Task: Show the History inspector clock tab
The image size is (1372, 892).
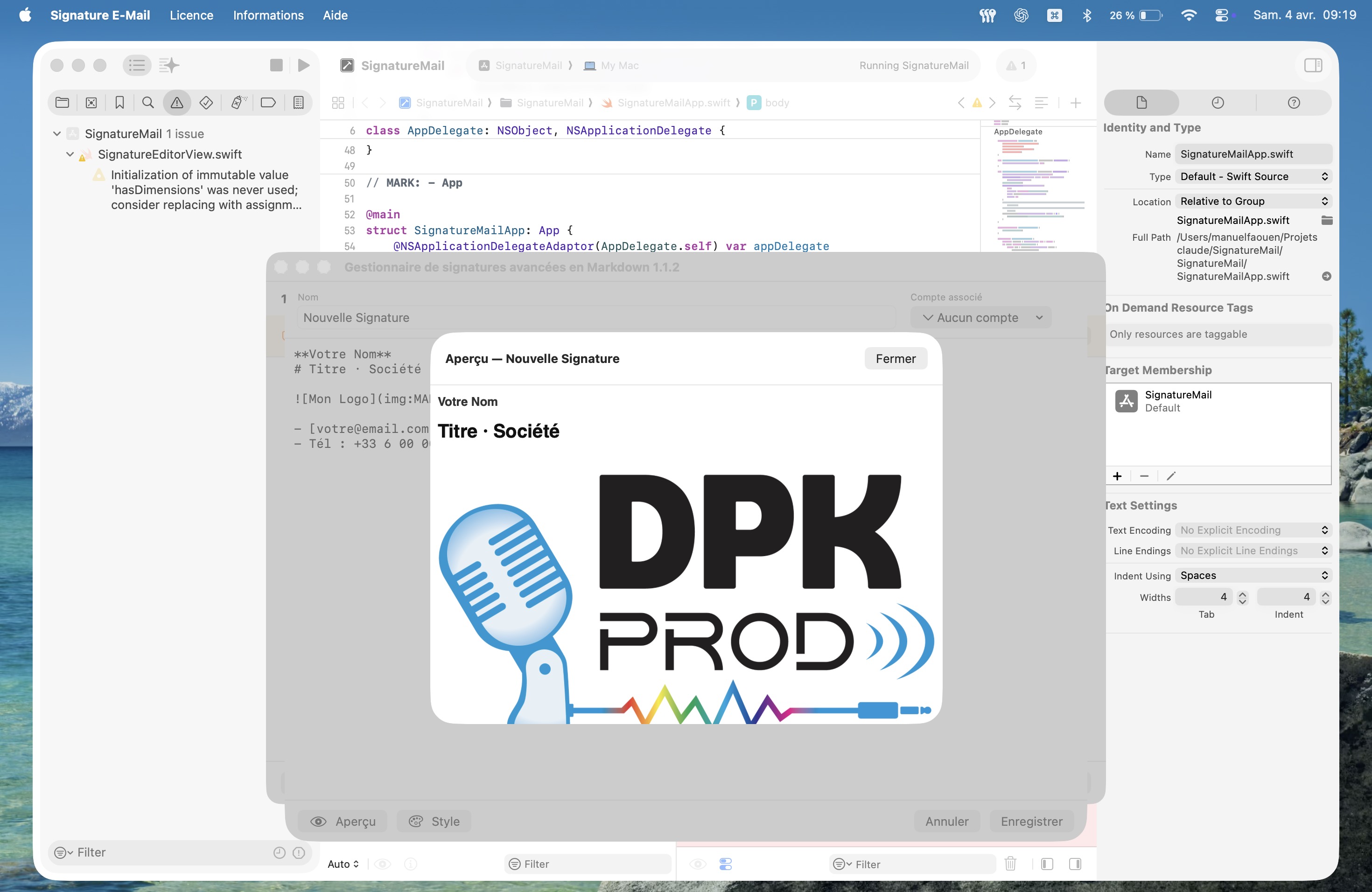Action: tap(1218, 103)
